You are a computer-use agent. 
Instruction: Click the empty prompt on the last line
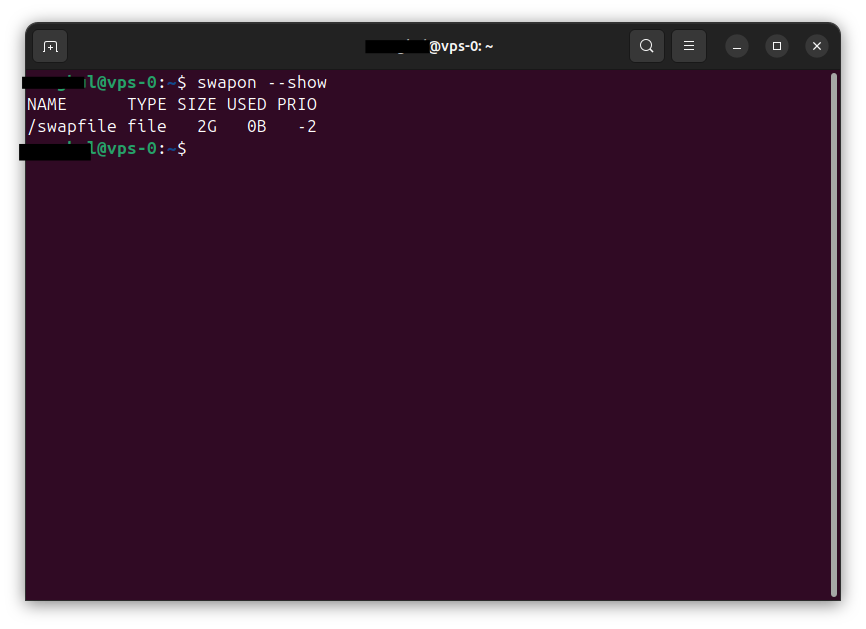pos(104,149)
